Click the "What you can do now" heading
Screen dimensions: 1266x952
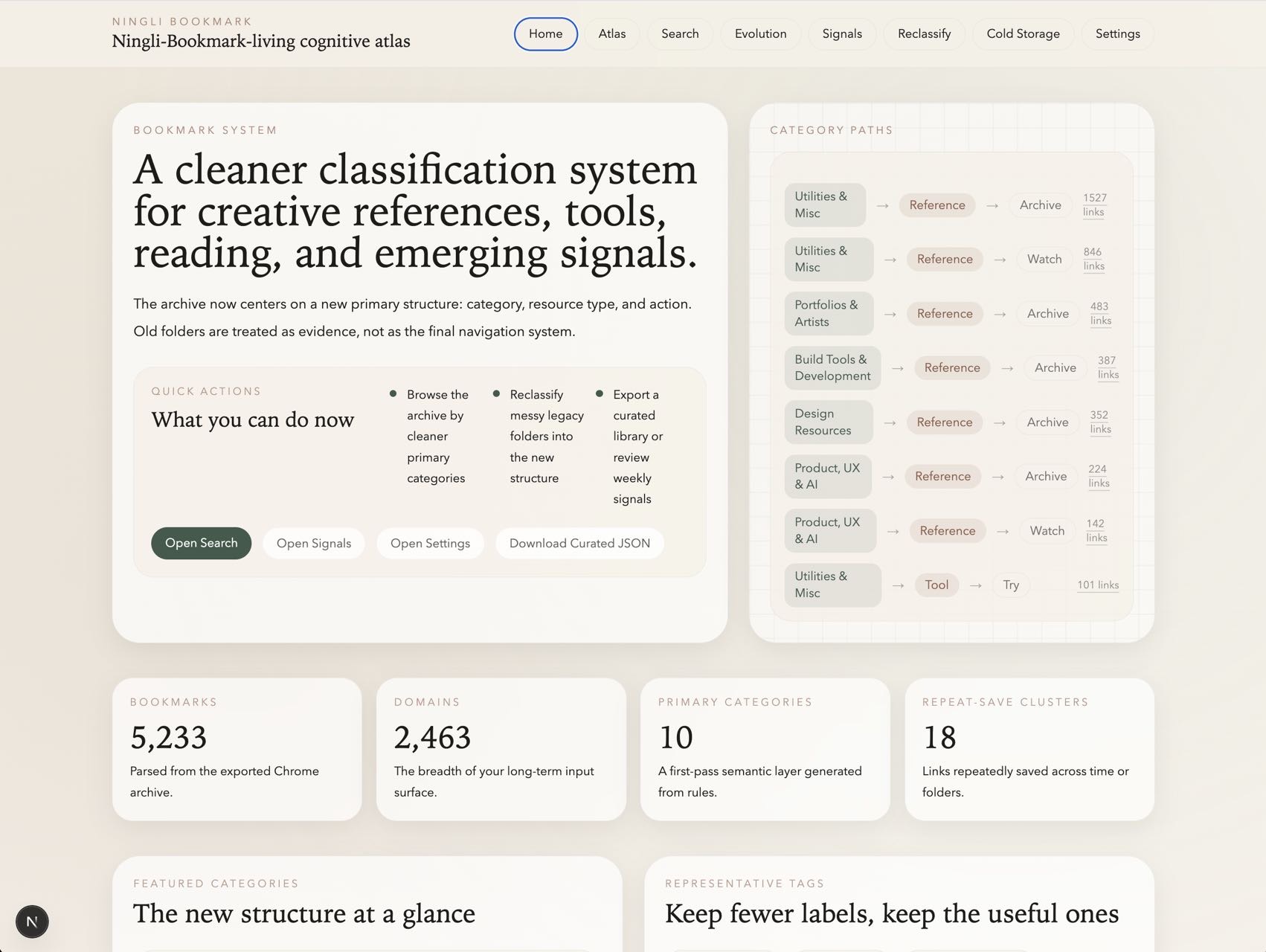click(x=253, y=419)
